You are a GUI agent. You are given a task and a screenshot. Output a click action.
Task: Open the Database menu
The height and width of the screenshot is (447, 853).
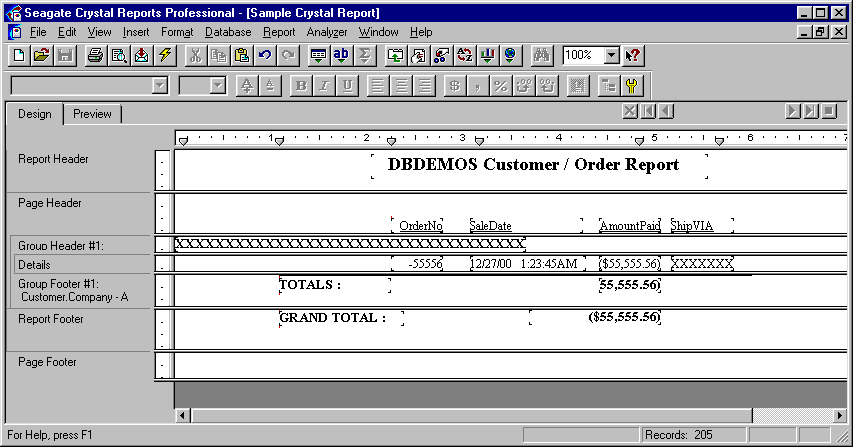pos(228,32)
